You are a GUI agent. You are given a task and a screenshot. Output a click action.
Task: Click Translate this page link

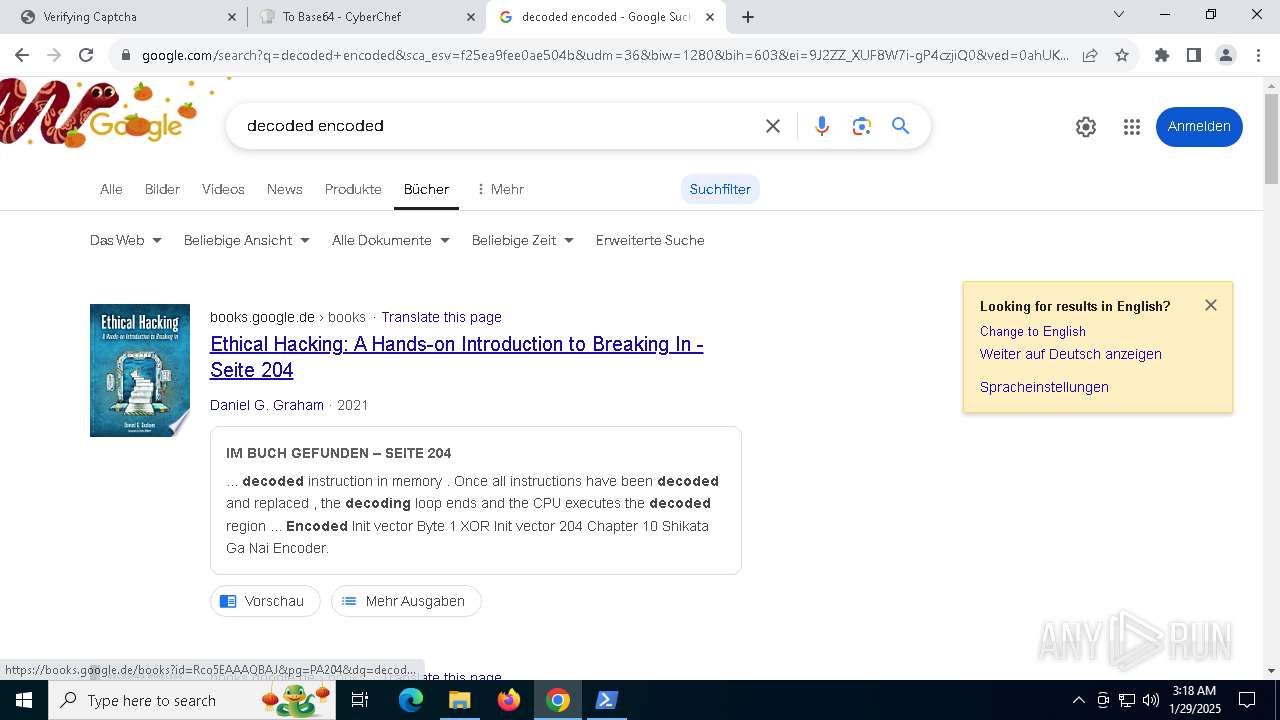[441, 317]
